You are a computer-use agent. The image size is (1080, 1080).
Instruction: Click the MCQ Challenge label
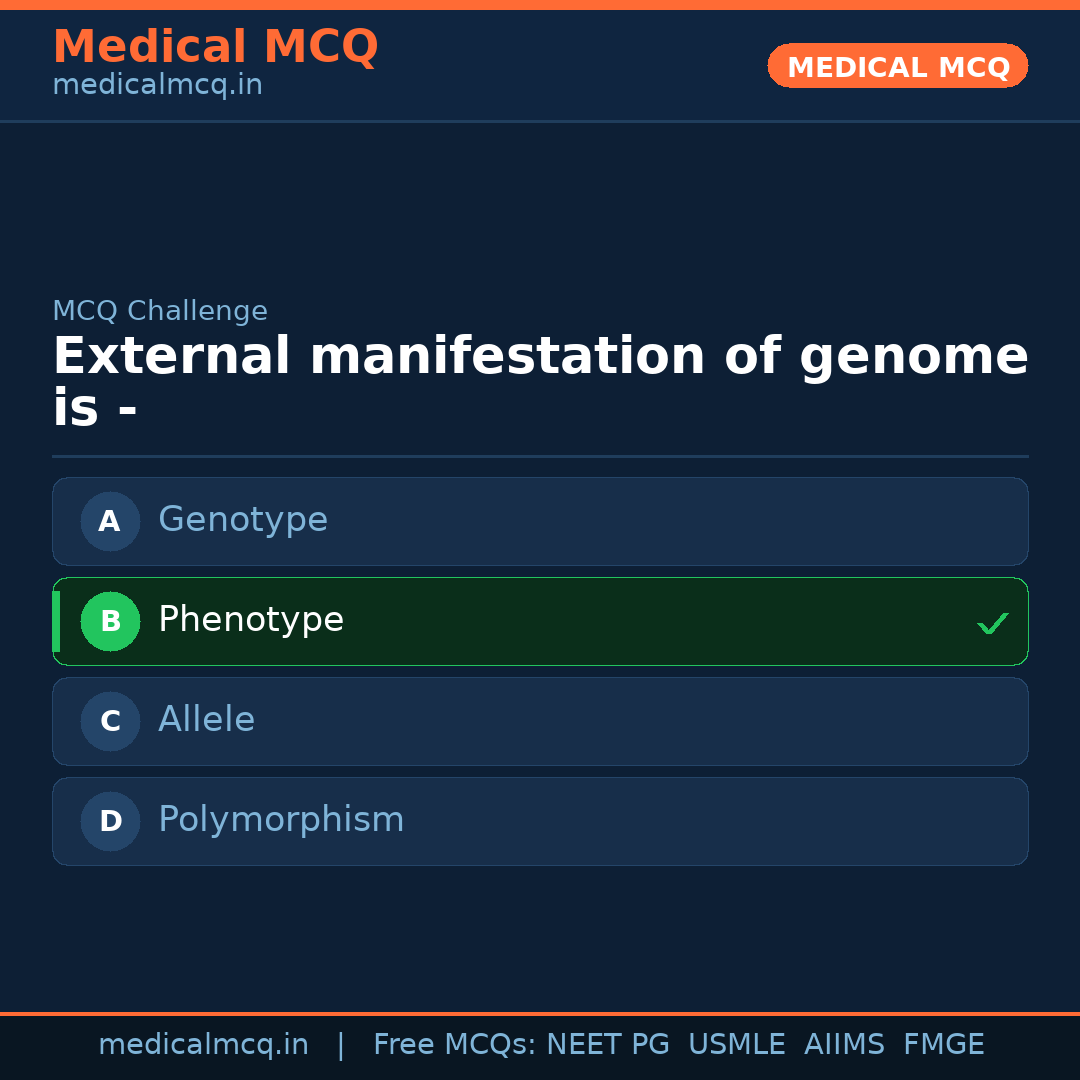(x=160, y=311)
